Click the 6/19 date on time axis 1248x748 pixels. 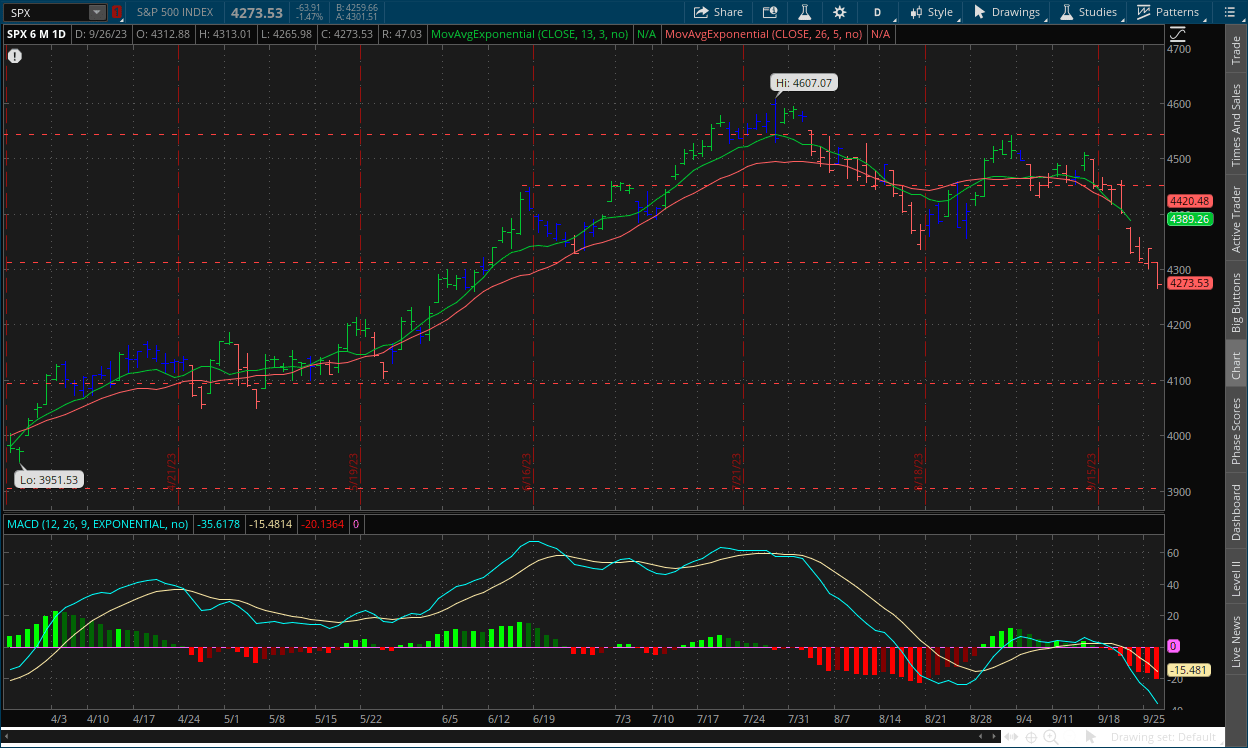click(544, 719)
